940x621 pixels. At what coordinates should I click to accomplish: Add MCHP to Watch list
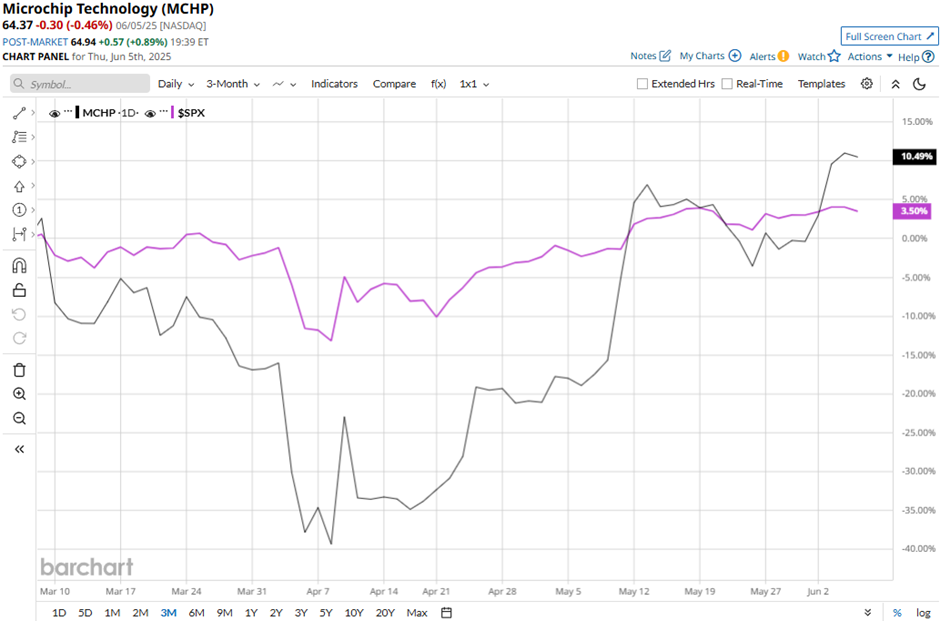tap(819, 56)
